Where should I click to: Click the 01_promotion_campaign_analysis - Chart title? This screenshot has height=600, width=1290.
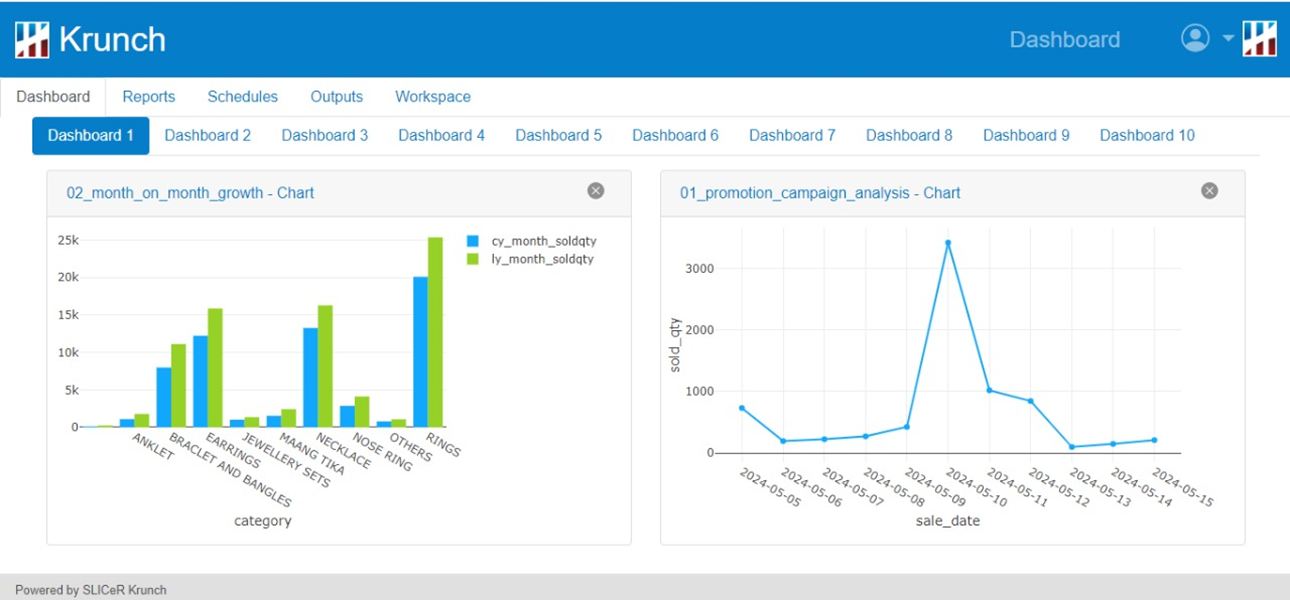coord(820,193)
